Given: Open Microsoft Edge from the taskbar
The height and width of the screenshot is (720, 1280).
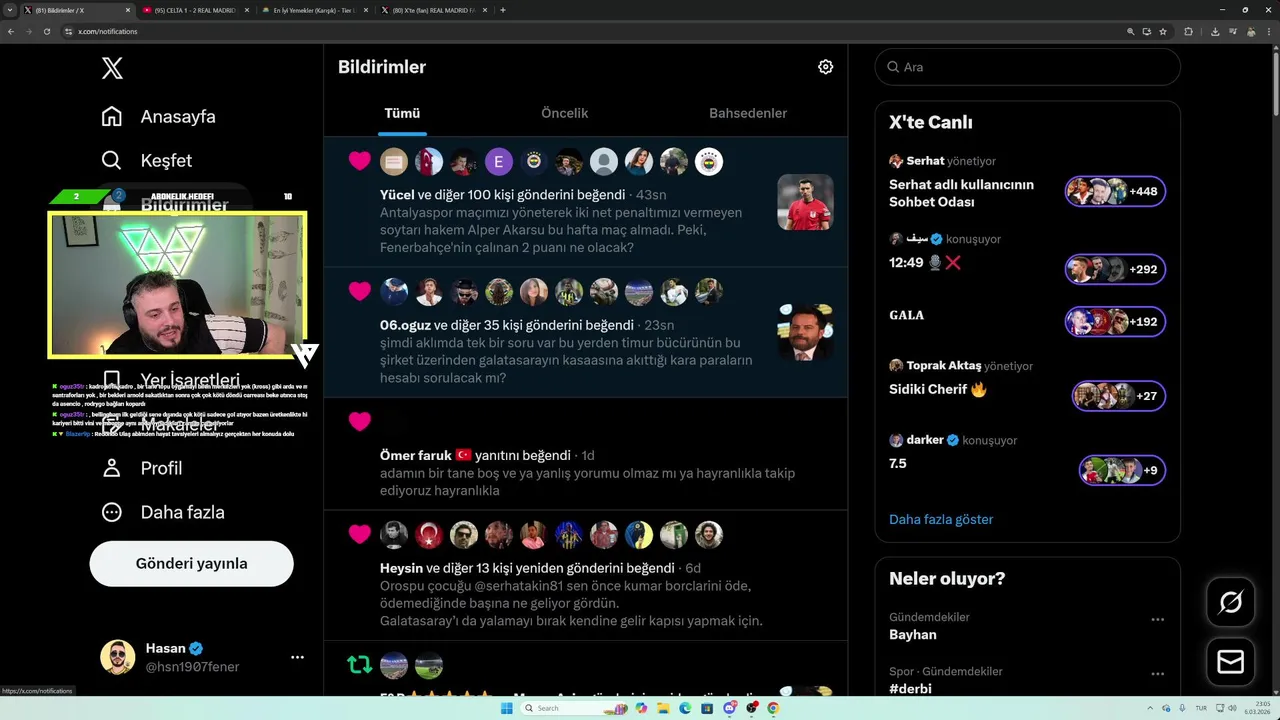Looking at the screenshot, I should pyautogui.click(x=685, y=708).
